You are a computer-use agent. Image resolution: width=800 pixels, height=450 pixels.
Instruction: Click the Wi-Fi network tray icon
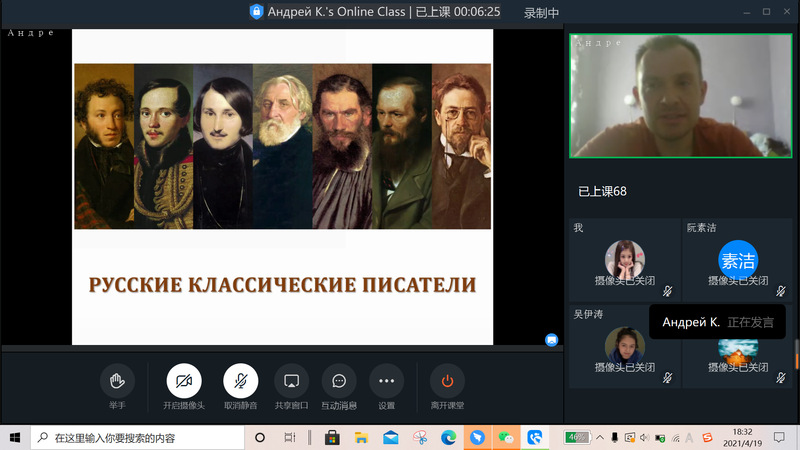coord(676,438)
